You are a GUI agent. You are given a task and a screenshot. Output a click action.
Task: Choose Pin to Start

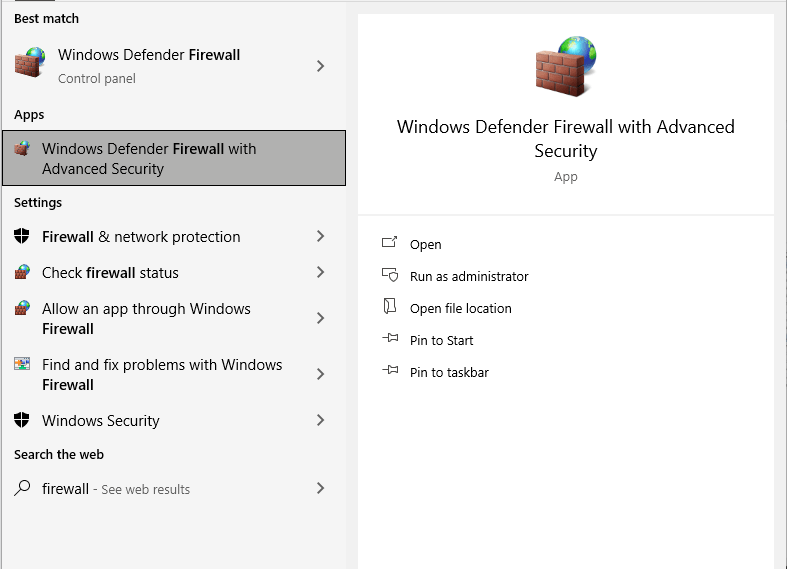click(x=441, y=340)
